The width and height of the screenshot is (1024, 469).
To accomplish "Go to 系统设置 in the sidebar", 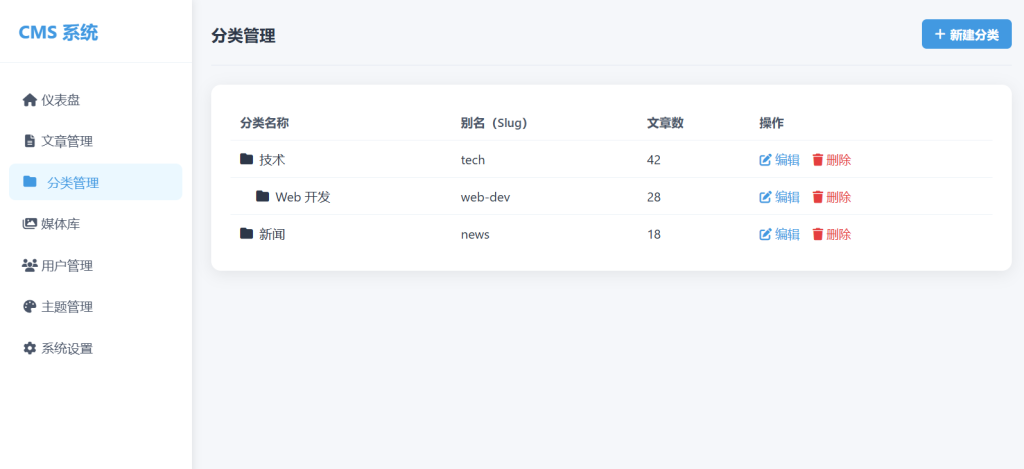I will tap(67, 349).
